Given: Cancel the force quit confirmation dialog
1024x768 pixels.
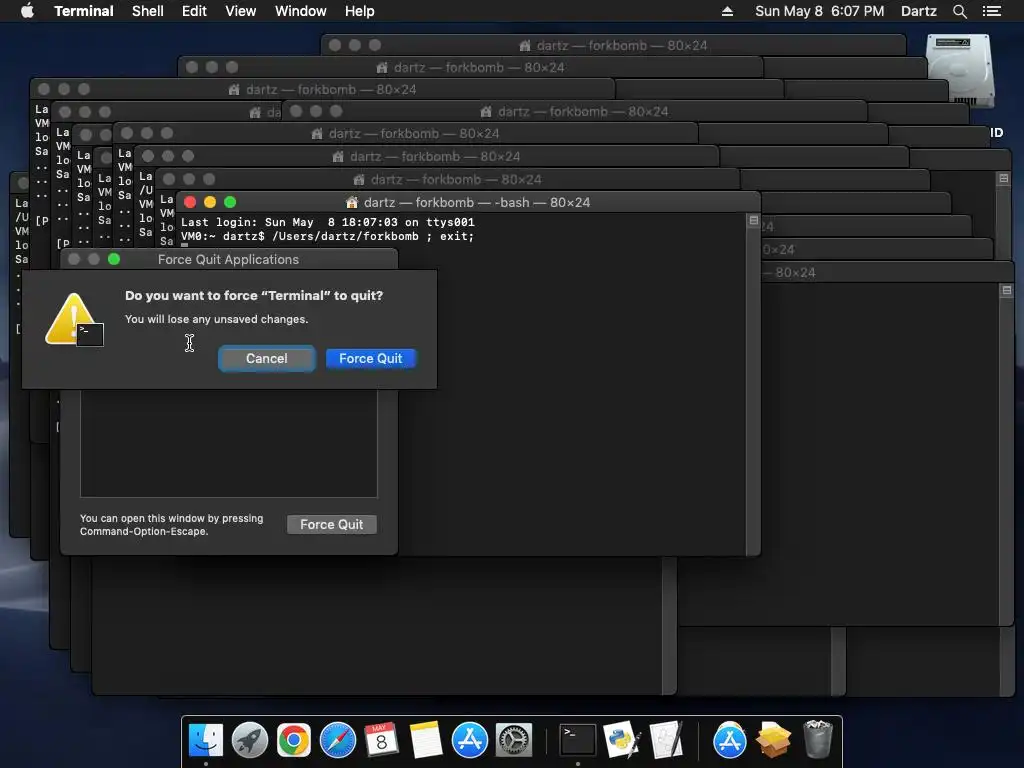Looking at the screenshot, I should (x=266, y=359).
